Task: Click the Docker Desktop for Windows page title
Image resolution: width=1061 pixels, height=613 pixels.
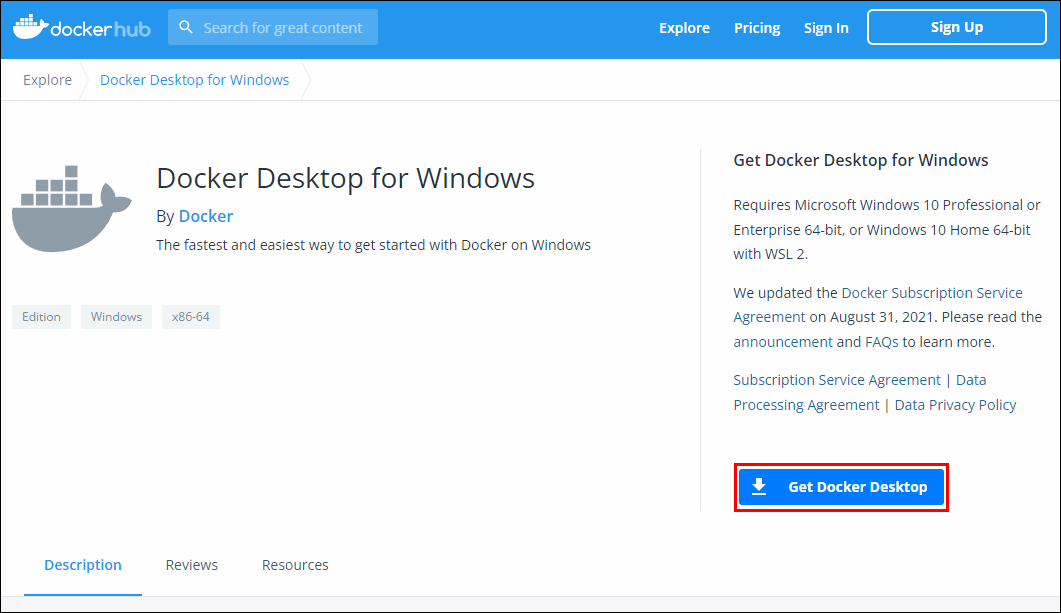Action: [345, 179]
